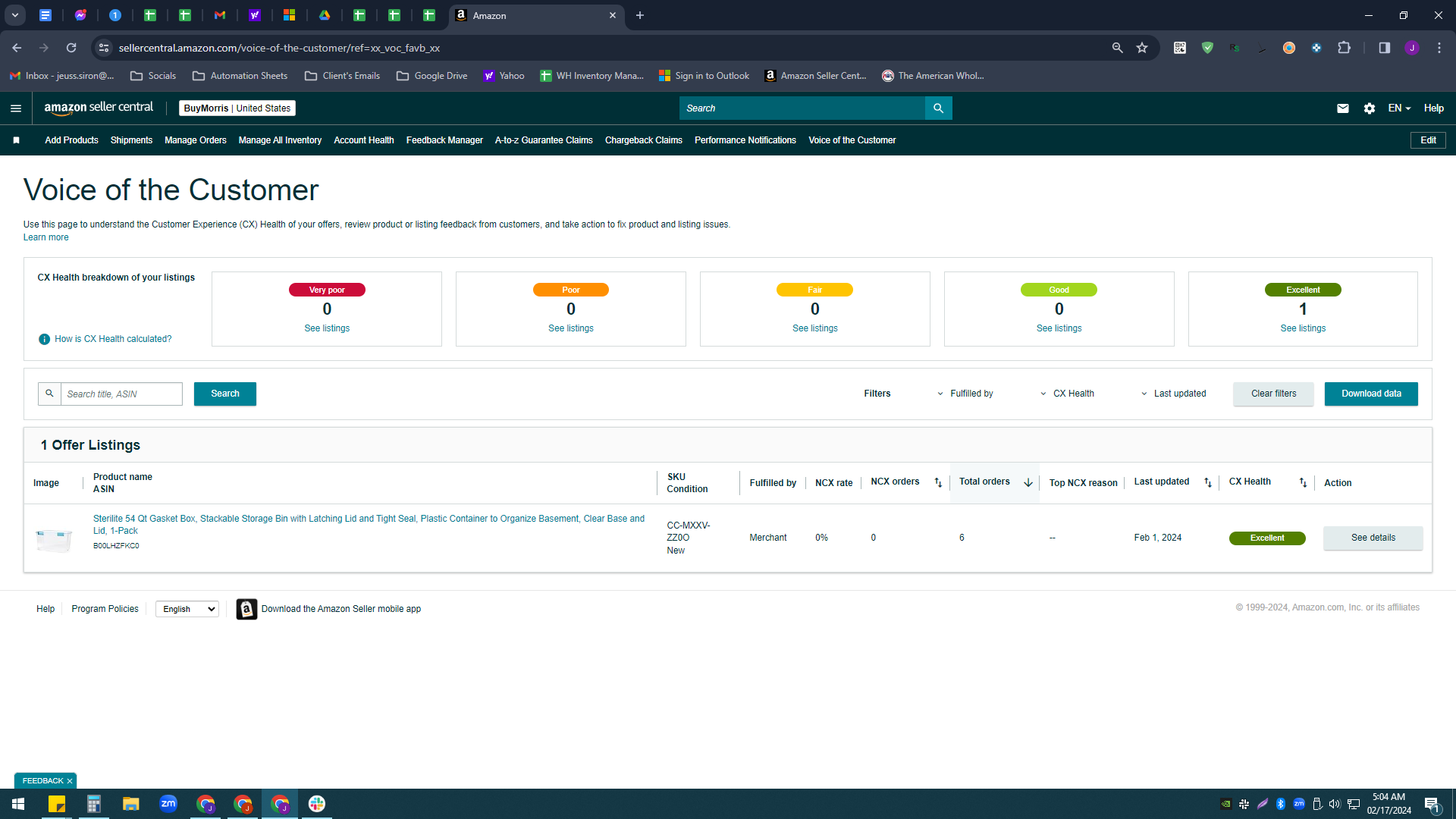
Task: Open See listings under Excellent
Action: pyautogui.click(x=1303, y=328)
